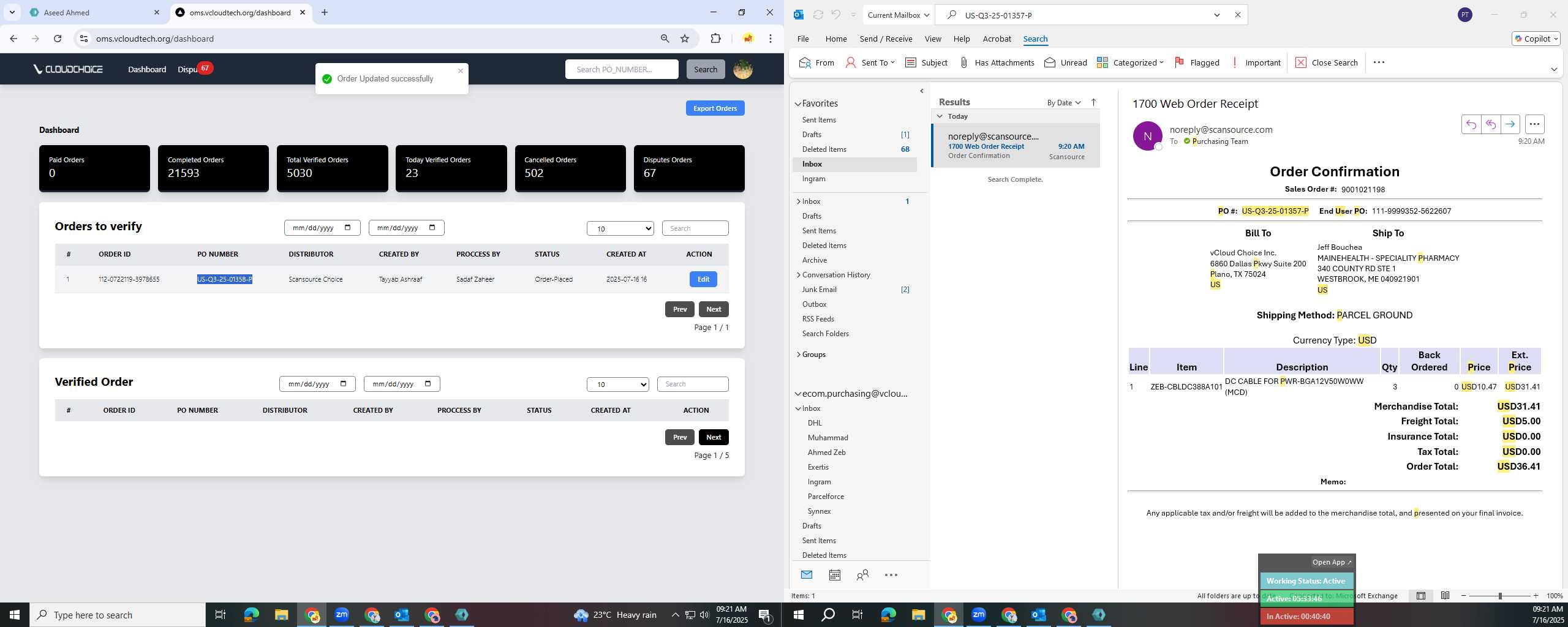
Task: Open a new Chrome tab
Action: pos(325,12)
